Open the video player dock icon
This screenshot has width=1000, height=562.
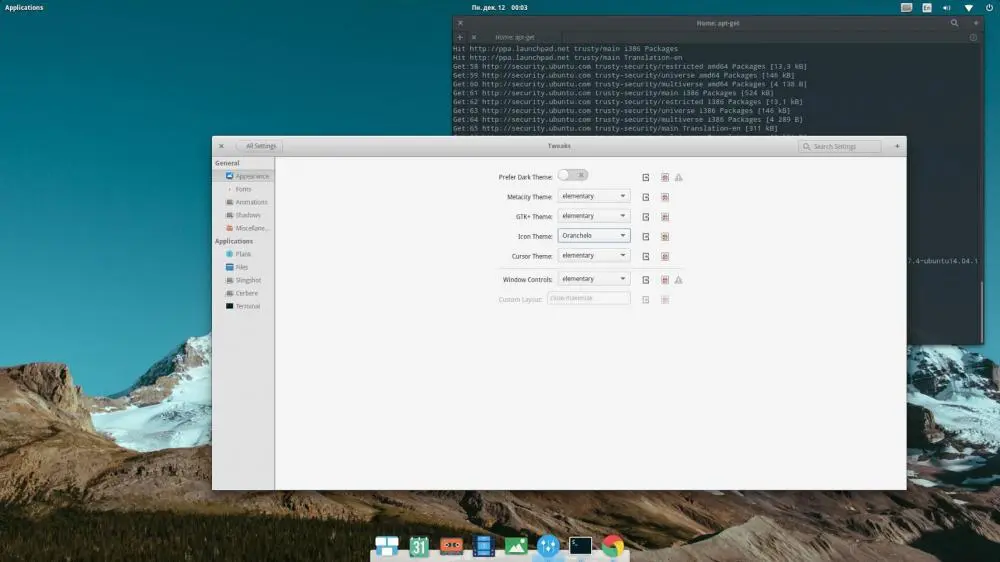483,546
